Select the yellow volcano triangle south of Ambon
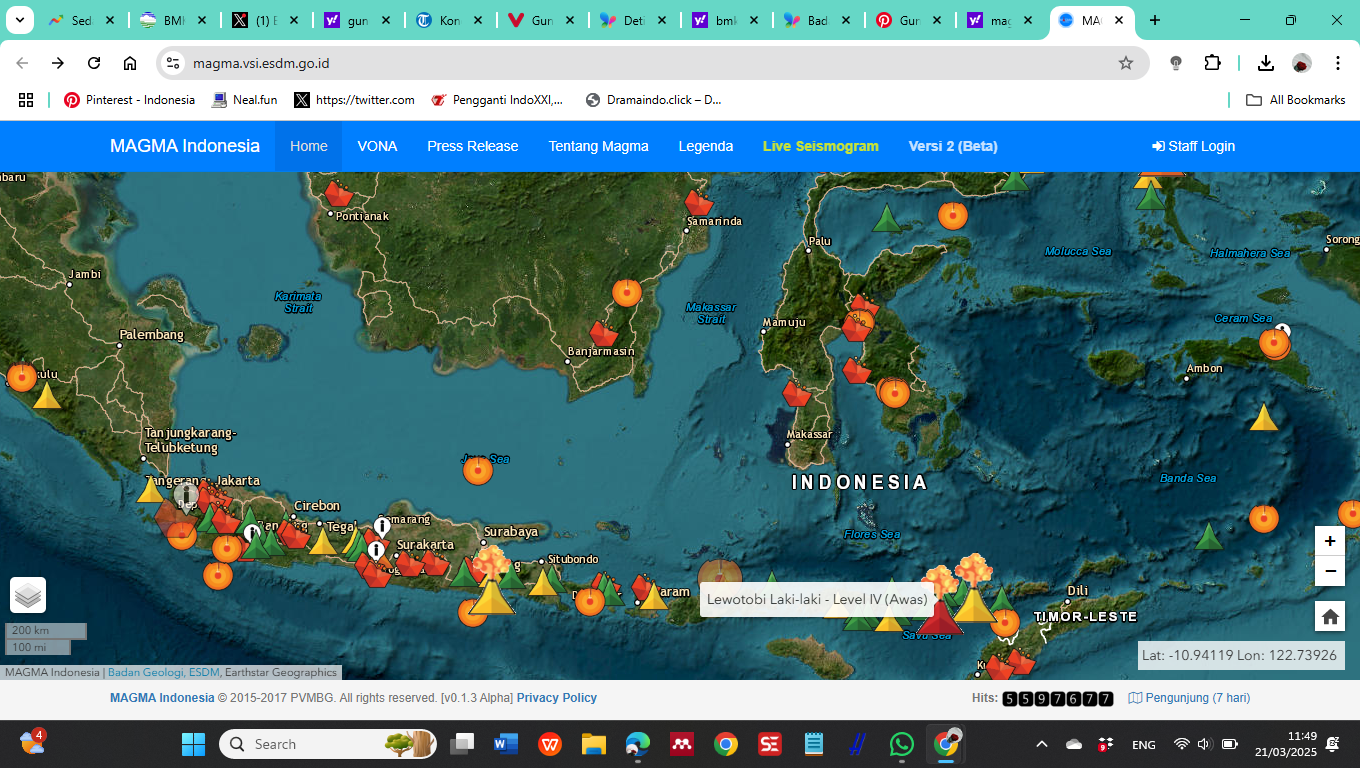Screen dimensions: 1360x768 pos(1264,417)
